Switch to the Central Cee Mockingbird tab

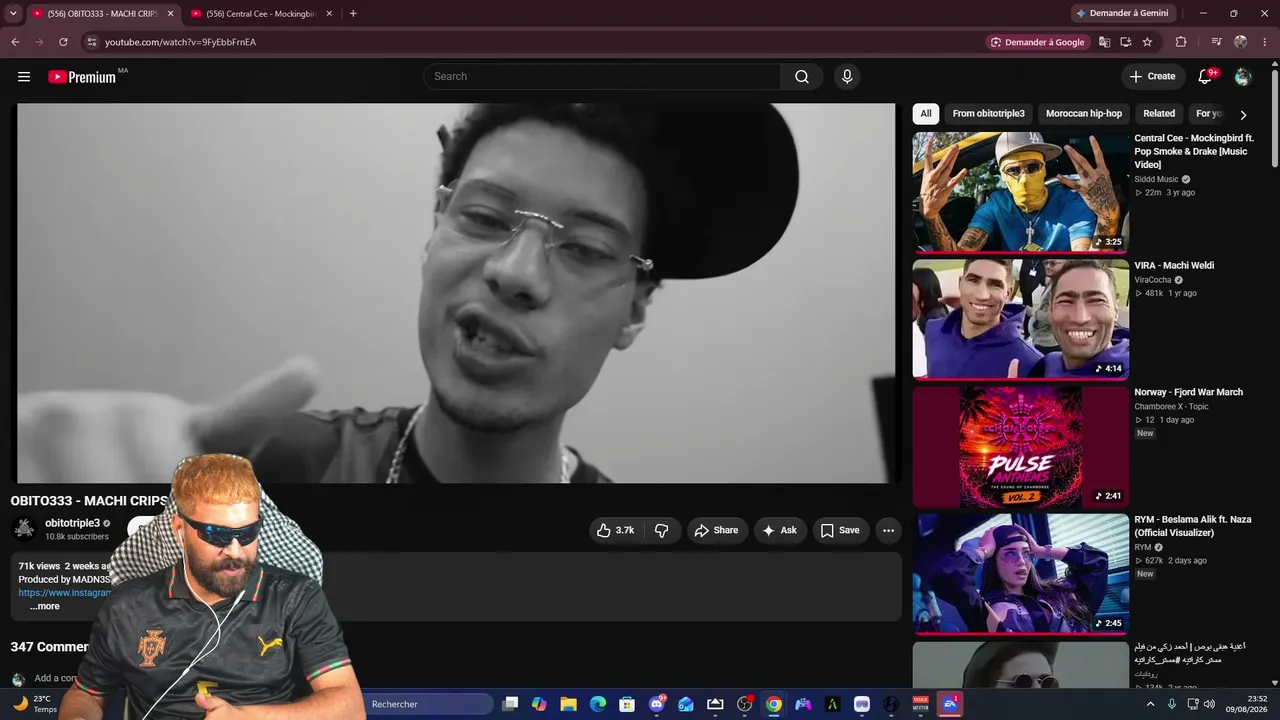262,14
